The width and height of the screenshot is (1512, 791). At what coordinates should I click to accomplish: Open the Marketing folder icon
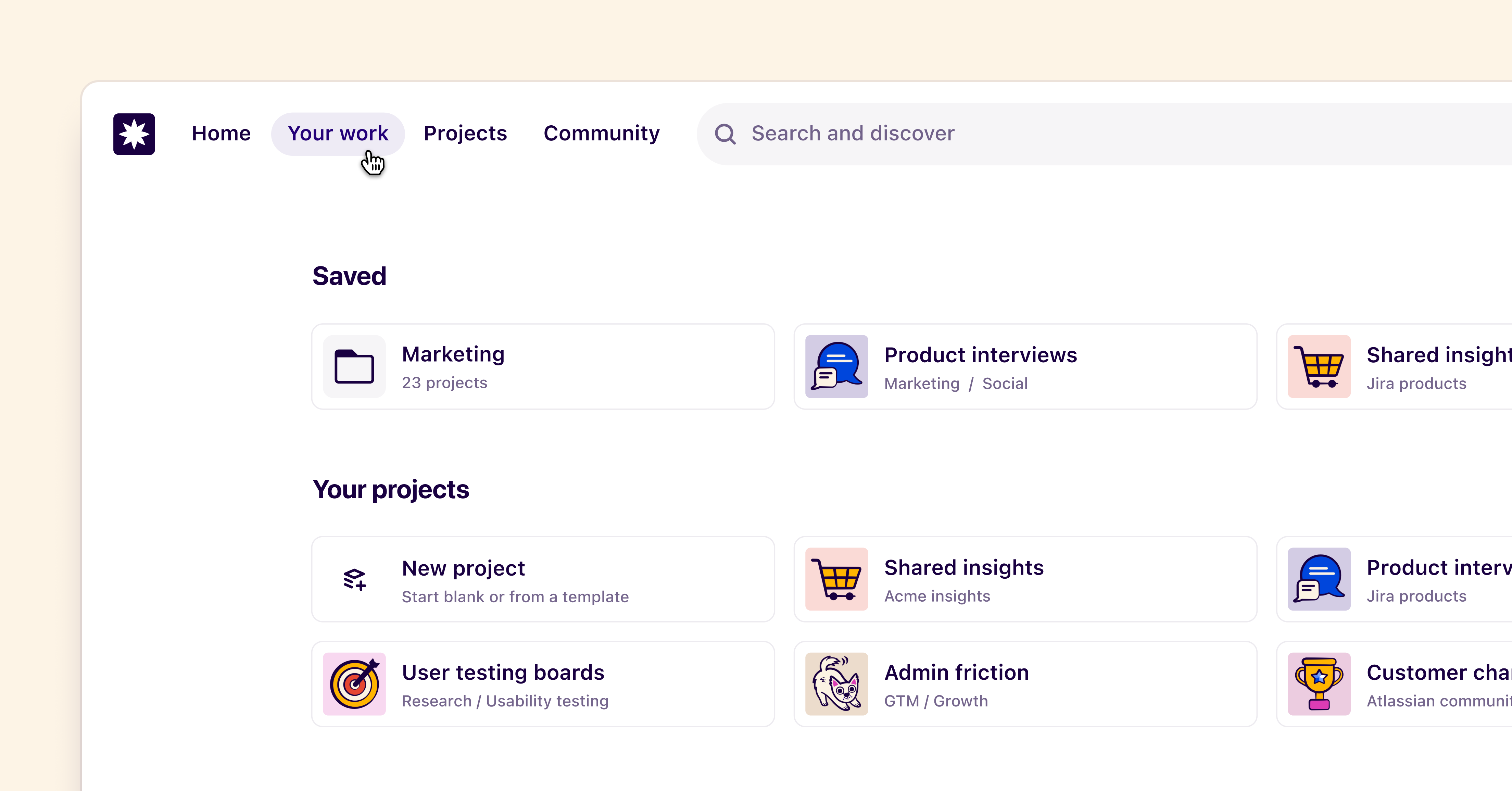pos(354,366)
